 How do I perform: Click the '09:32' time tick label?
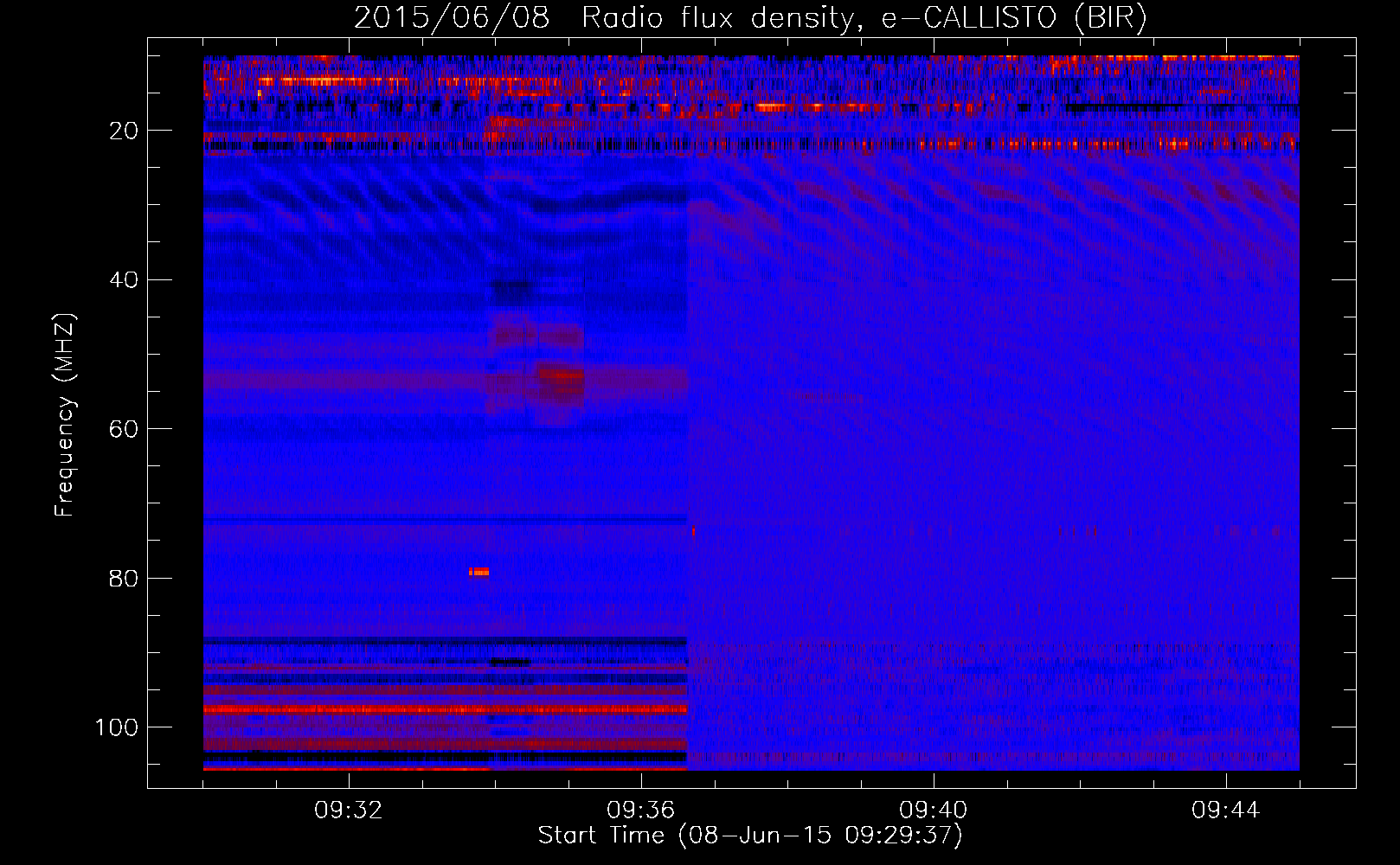[349, 811]
